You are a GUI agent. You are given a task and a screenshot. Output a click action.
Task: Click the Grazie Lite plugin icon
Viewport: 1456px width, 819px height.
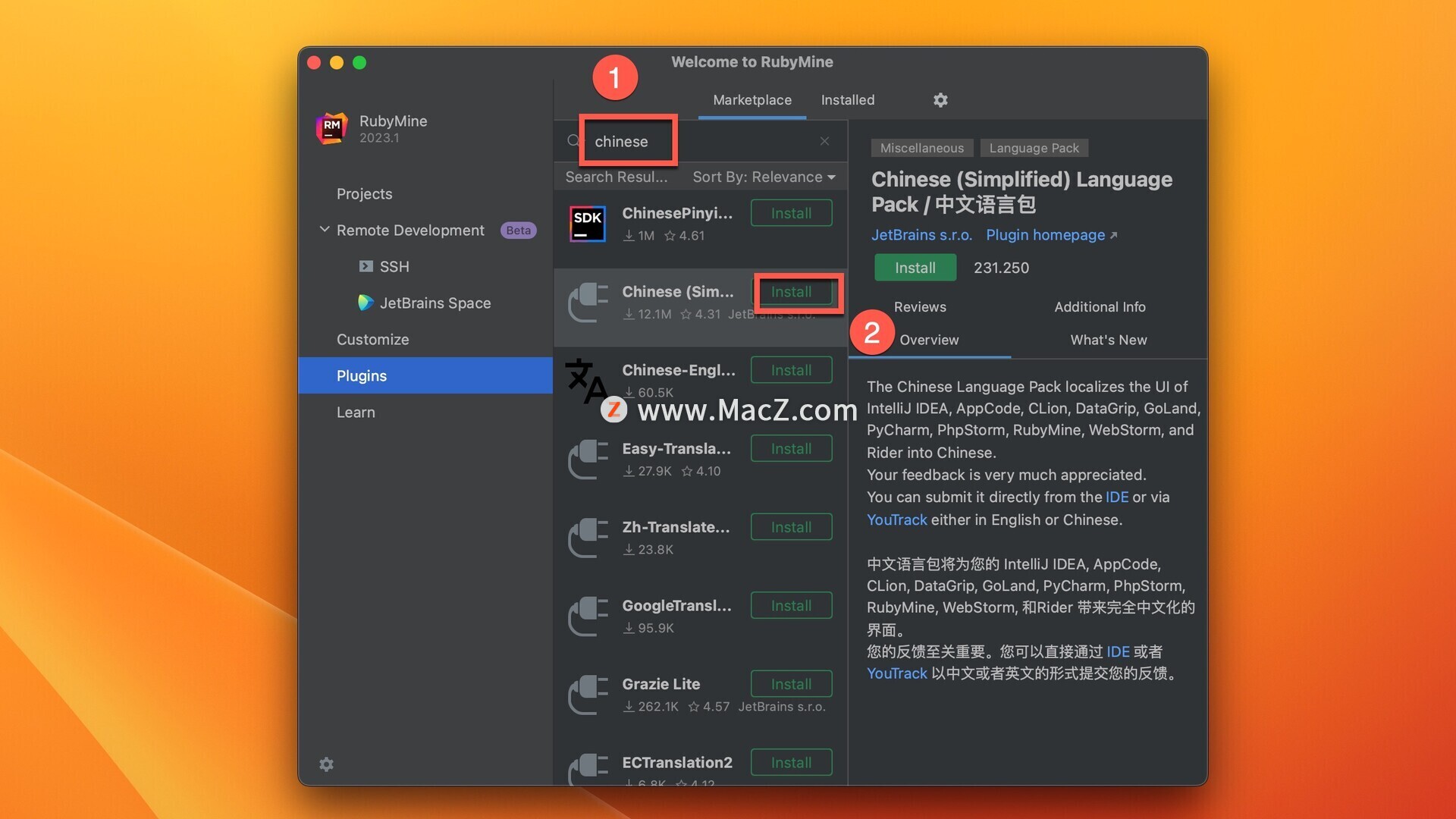tap(588, 695)
